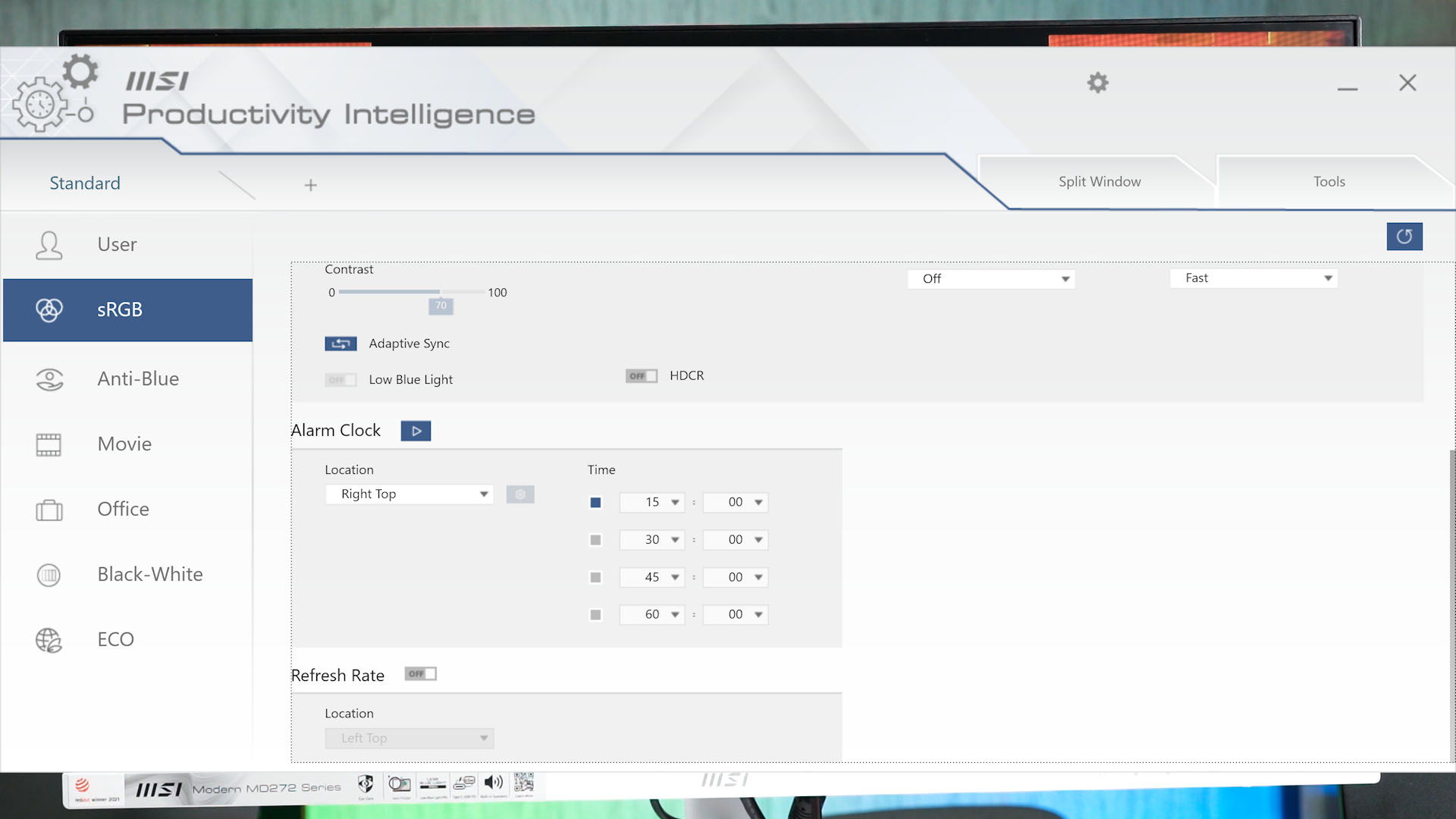
Task: Click the Contrast slider handle at 70
Action: 441,306
